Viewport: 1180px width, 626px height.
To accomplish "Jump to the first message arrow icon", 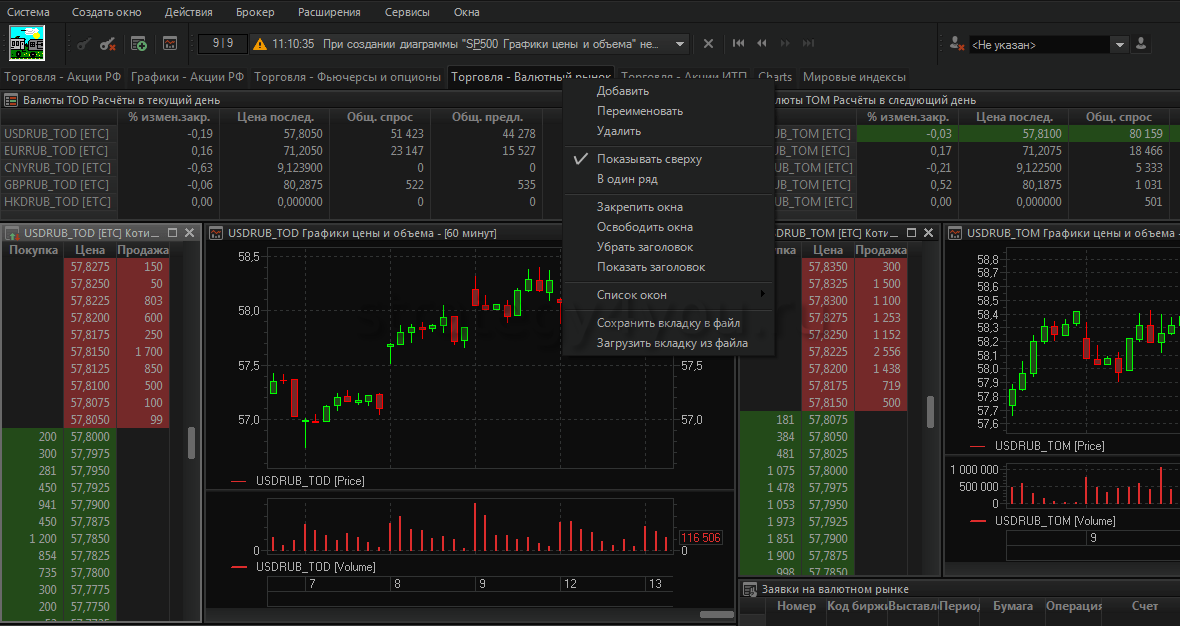I will [738, 44].
